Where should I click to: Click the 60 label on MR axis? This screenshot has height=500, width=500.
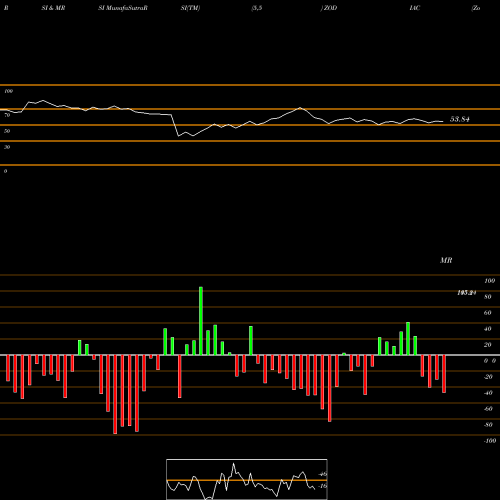(x=488, y=313)
